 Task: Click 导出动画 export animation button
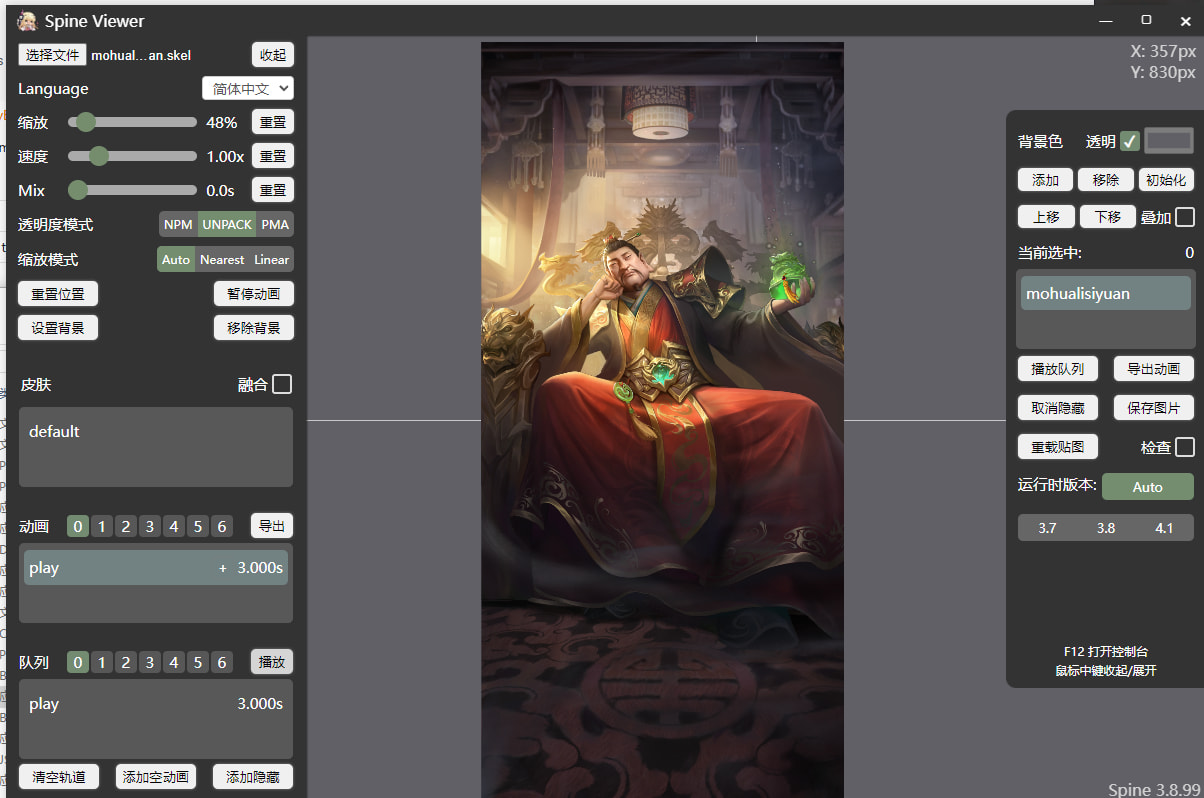[1153, 369]
